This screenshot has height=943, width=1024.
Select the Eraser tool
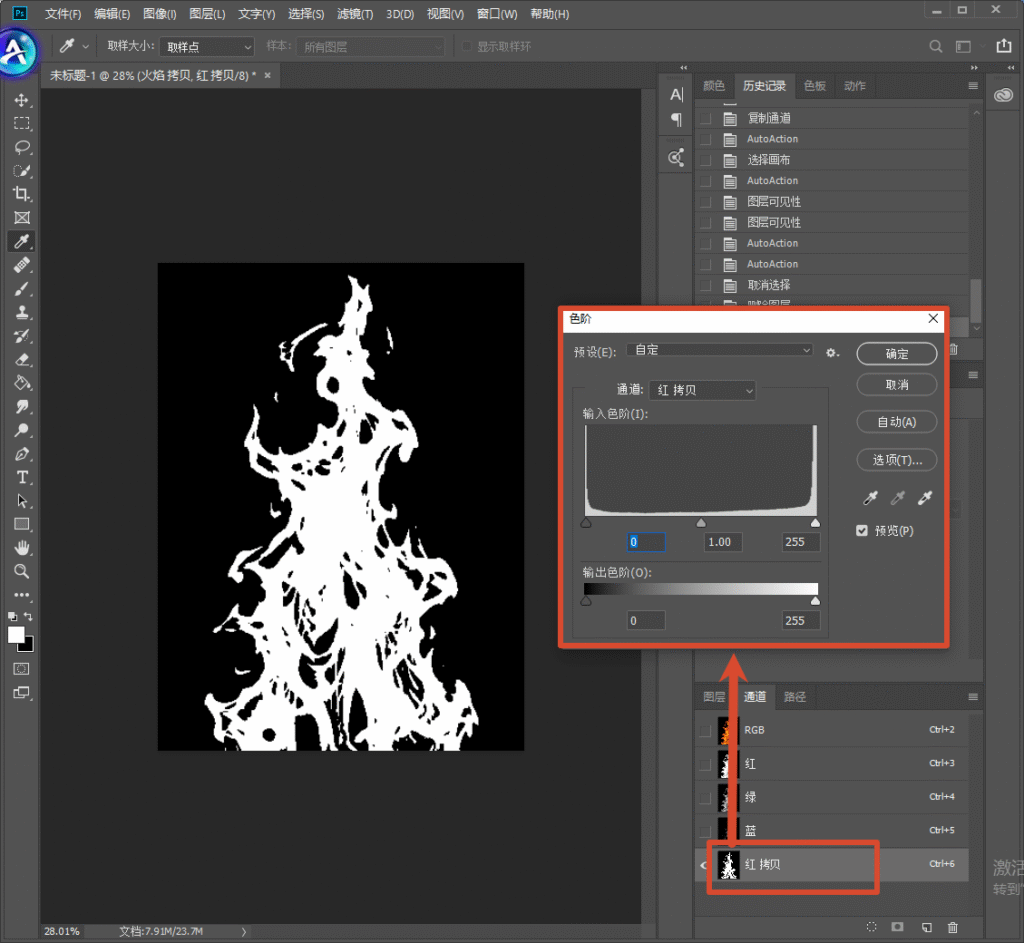22,360
